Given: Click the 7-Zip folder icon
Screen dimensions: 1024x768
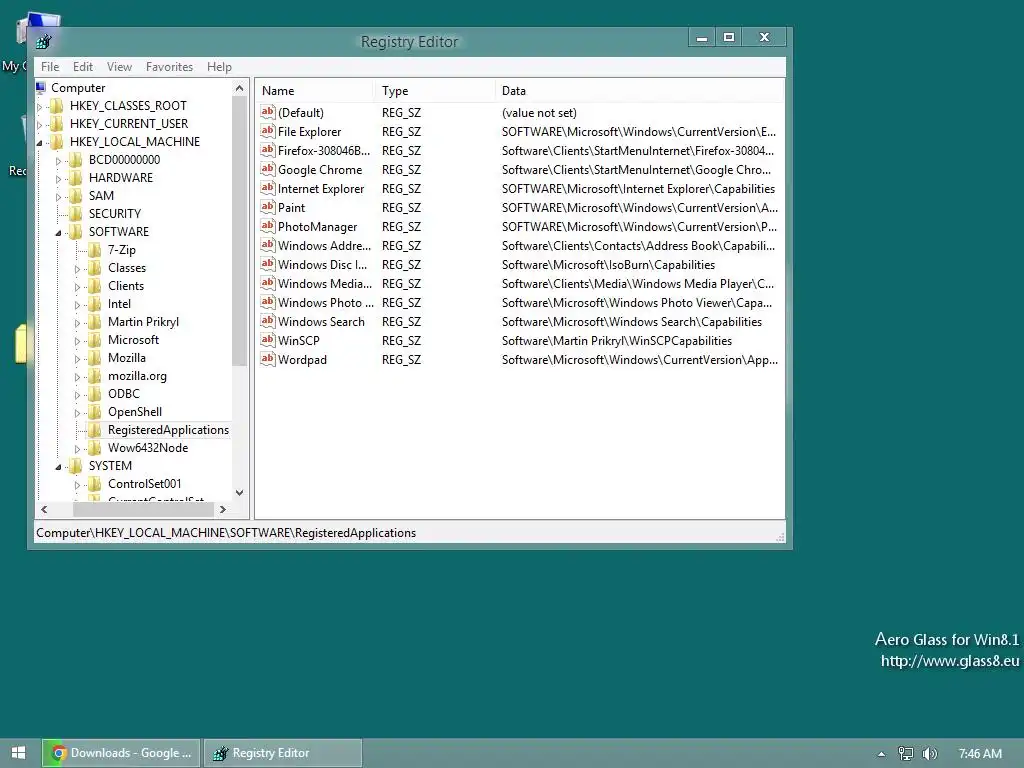Looking at the screenshot, I should pyautogui.click(x=95, y=249).
